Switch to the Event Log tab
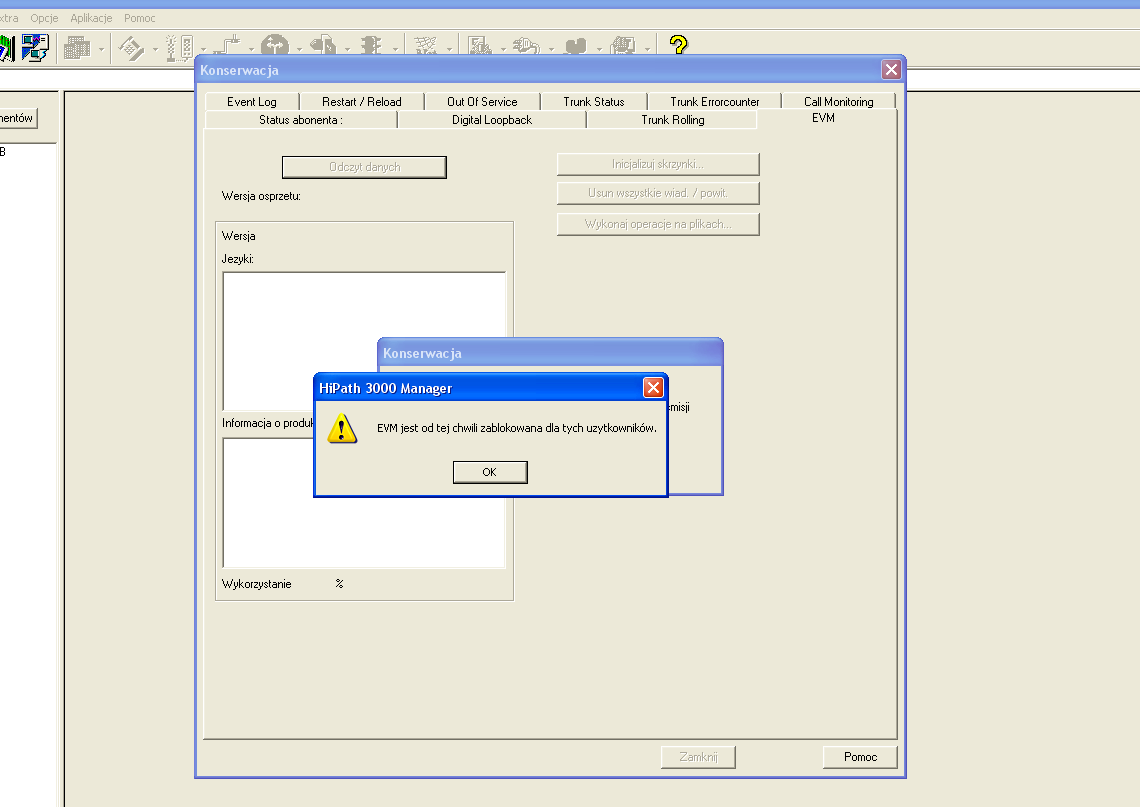 pos(252,102)
